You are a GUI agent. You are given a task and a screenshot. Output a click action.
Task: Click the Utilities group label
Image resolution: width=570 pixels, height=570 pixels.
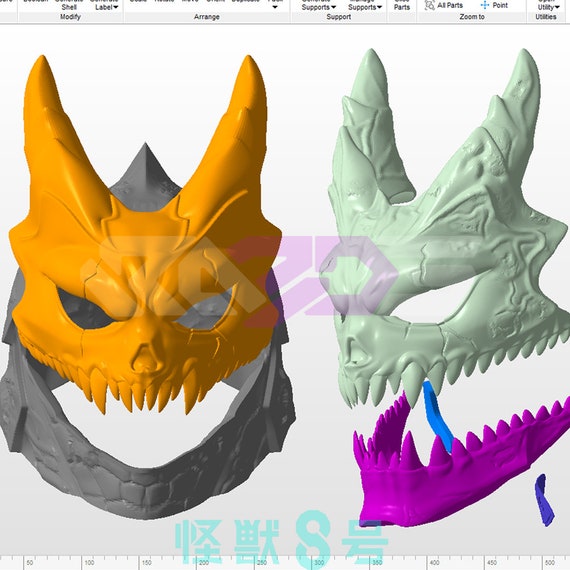(x=546, y=17)
